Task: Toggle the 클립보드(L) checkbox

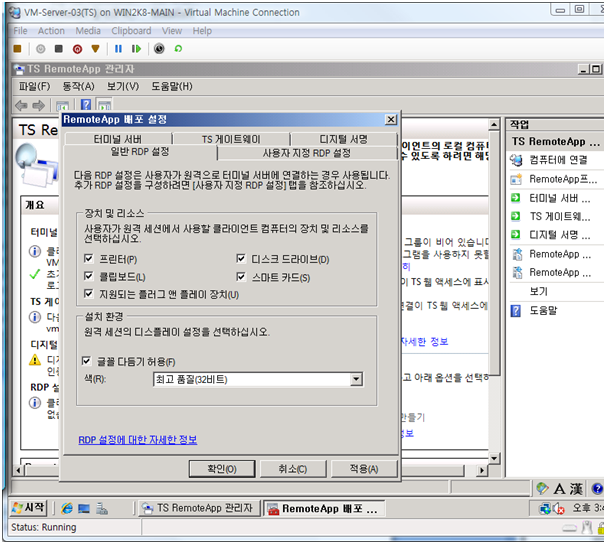Action: pos(89,276)
